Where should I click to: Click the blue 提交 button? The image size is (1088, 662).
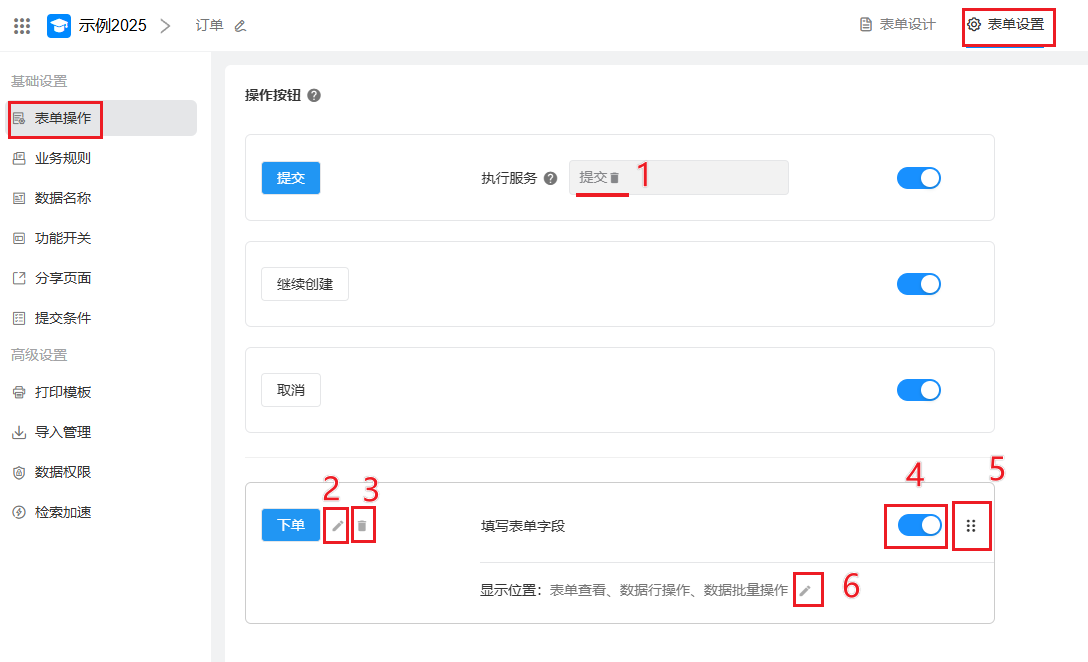coord(290,178)
